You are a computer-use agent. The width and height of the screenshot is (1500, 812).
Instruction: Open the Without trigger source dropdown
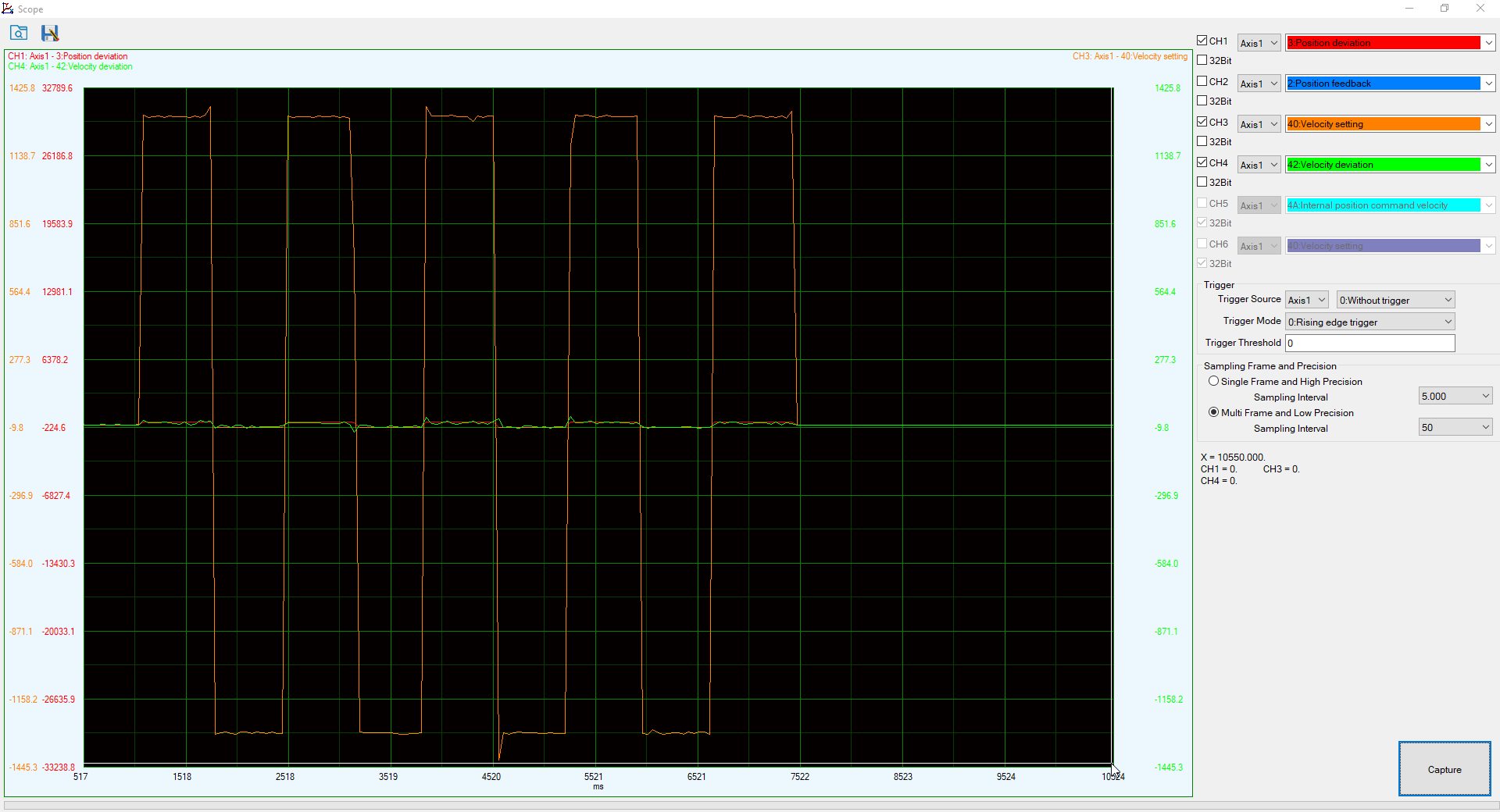click(1395, 300)
